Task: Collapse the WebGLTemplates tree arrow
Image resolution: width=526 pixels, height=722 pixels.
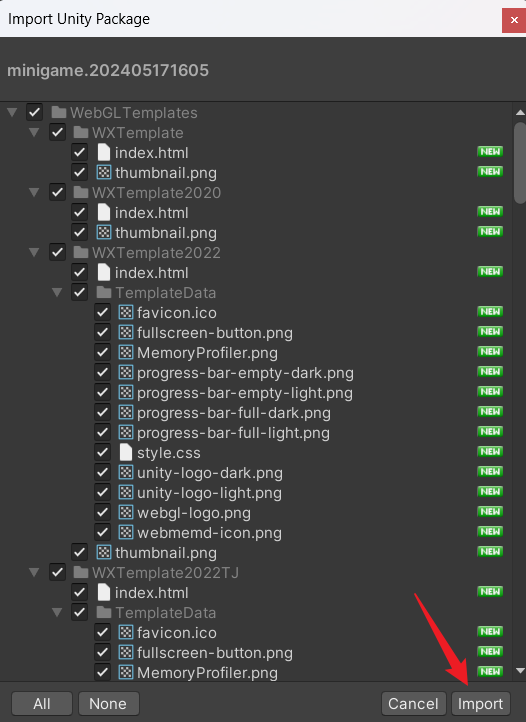Action: tap(12, 112)
